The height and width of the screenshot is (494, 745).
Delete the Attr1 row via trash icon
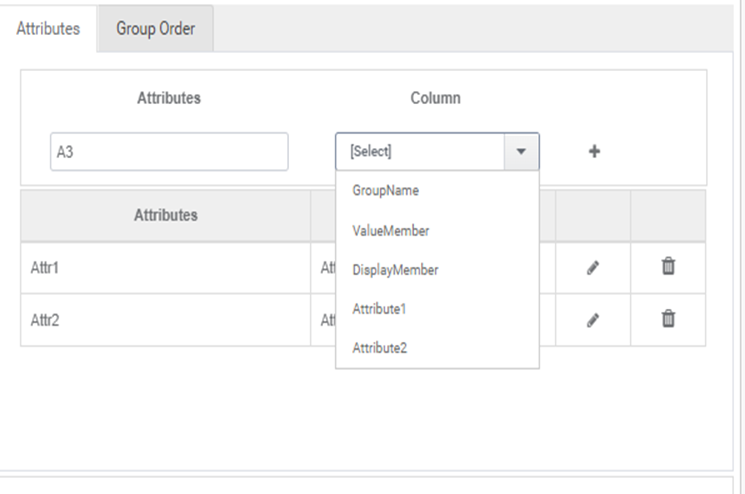[668, 266]
